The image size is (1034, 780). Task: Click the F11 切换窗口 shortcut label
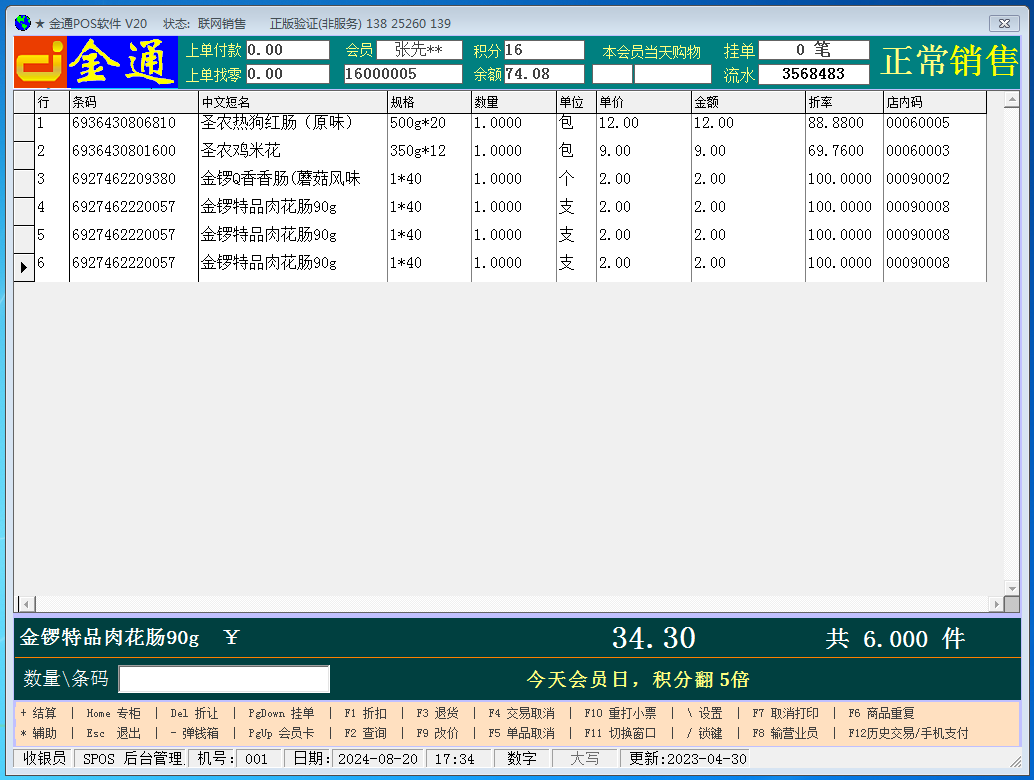tap(620, 733)
